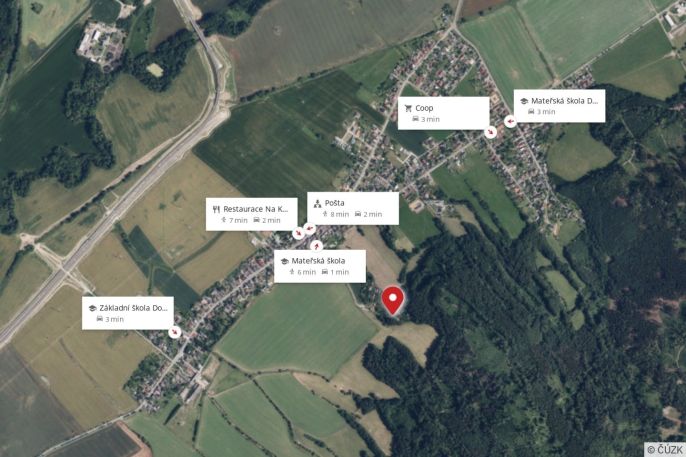The width and height of the screenshot is (686, 457).
Task: Click the arrow marker left of Mateřská škola D...
Action: point(509,121)
